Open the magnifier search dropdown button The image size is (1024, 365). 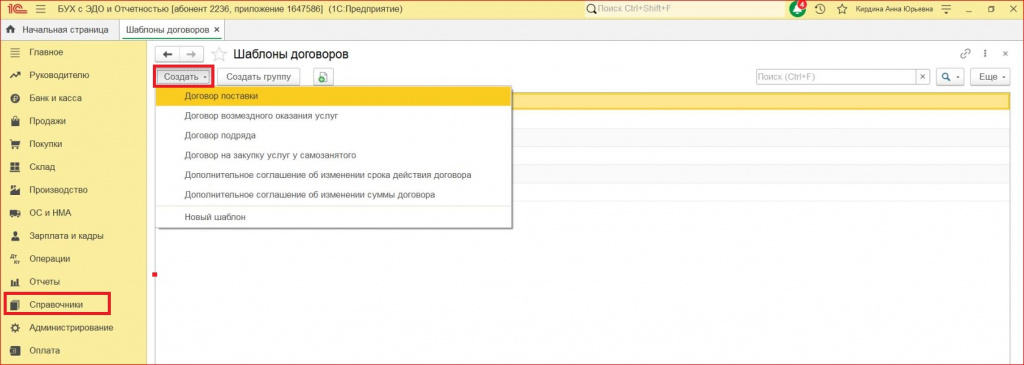pyautogui.click(x=950, y=77)
